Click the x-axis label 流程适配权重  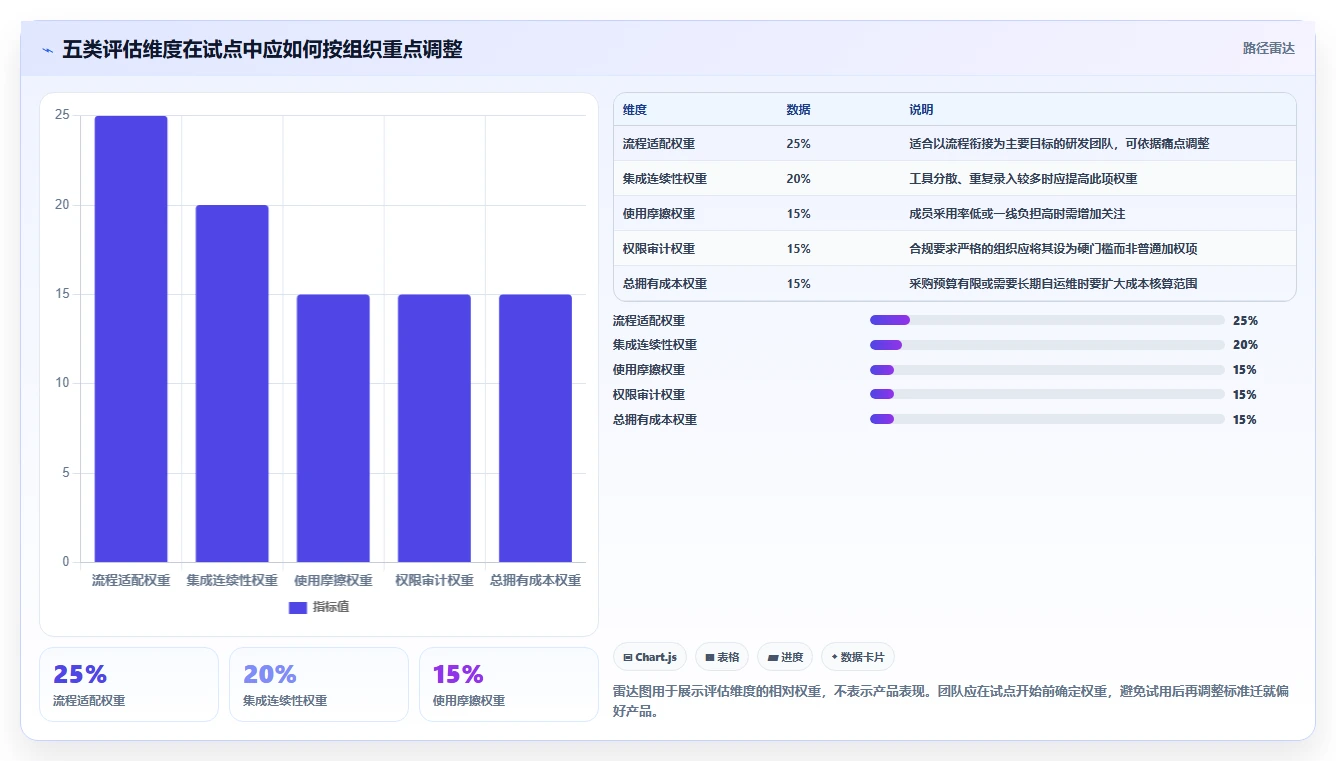(131, 580)
